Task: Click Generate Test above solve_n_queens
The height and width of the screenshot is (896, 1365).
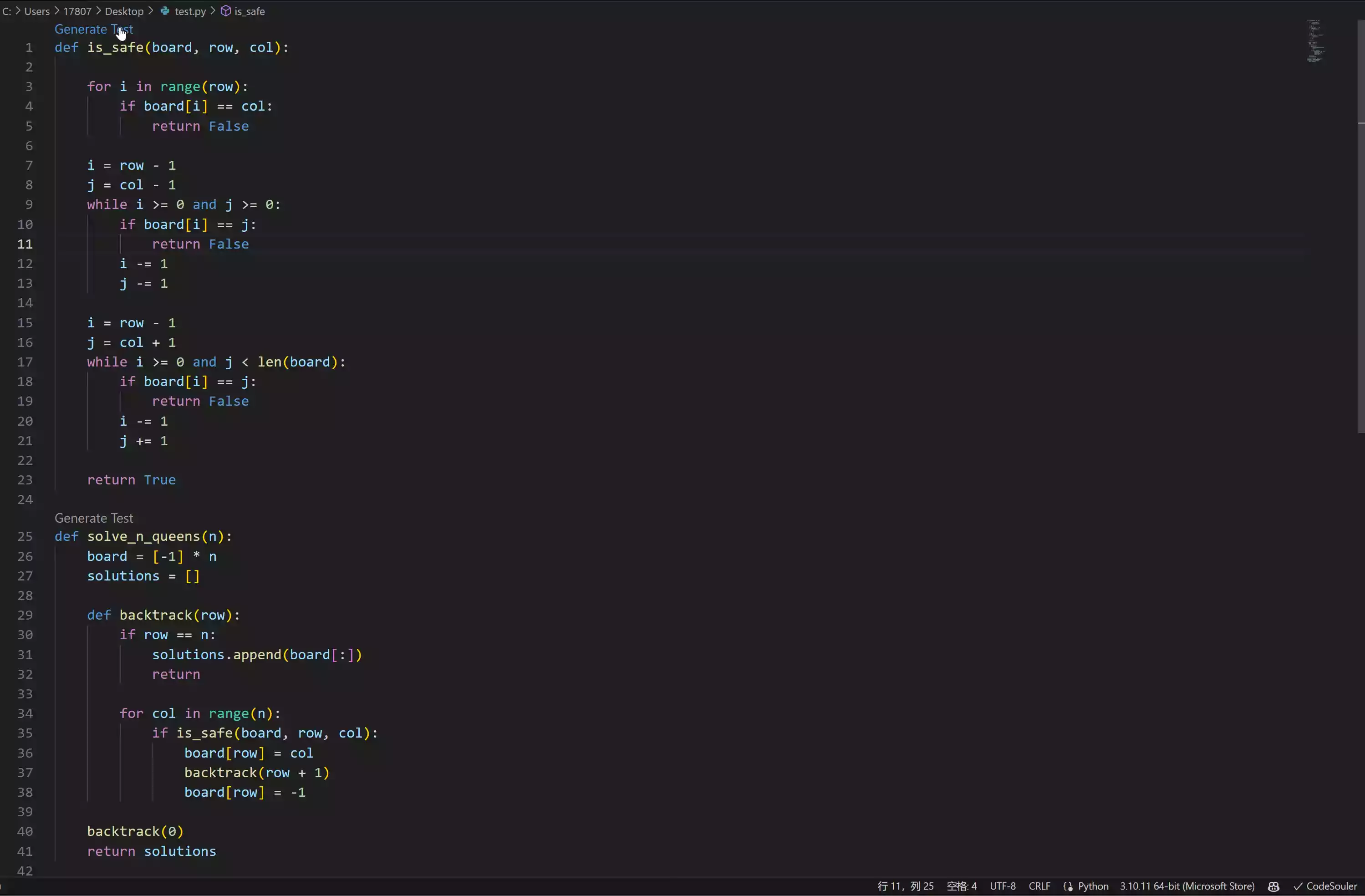Action: coord(93,518)
